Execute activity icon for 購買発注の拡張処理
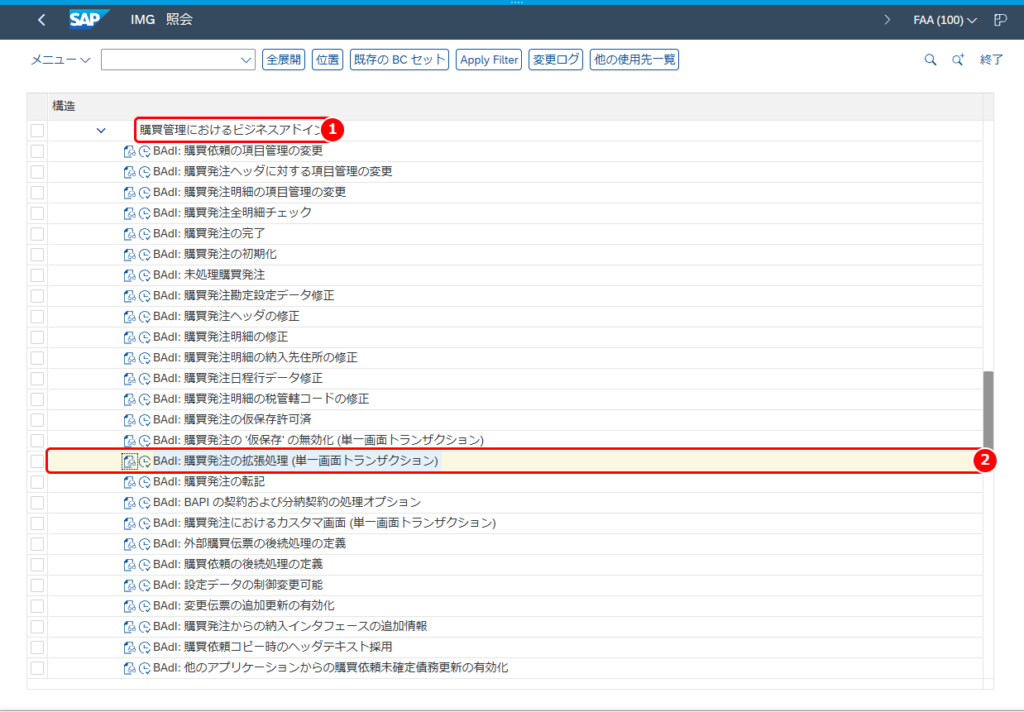Viewport: 1024px width, 712px height. tap(144, 461)
